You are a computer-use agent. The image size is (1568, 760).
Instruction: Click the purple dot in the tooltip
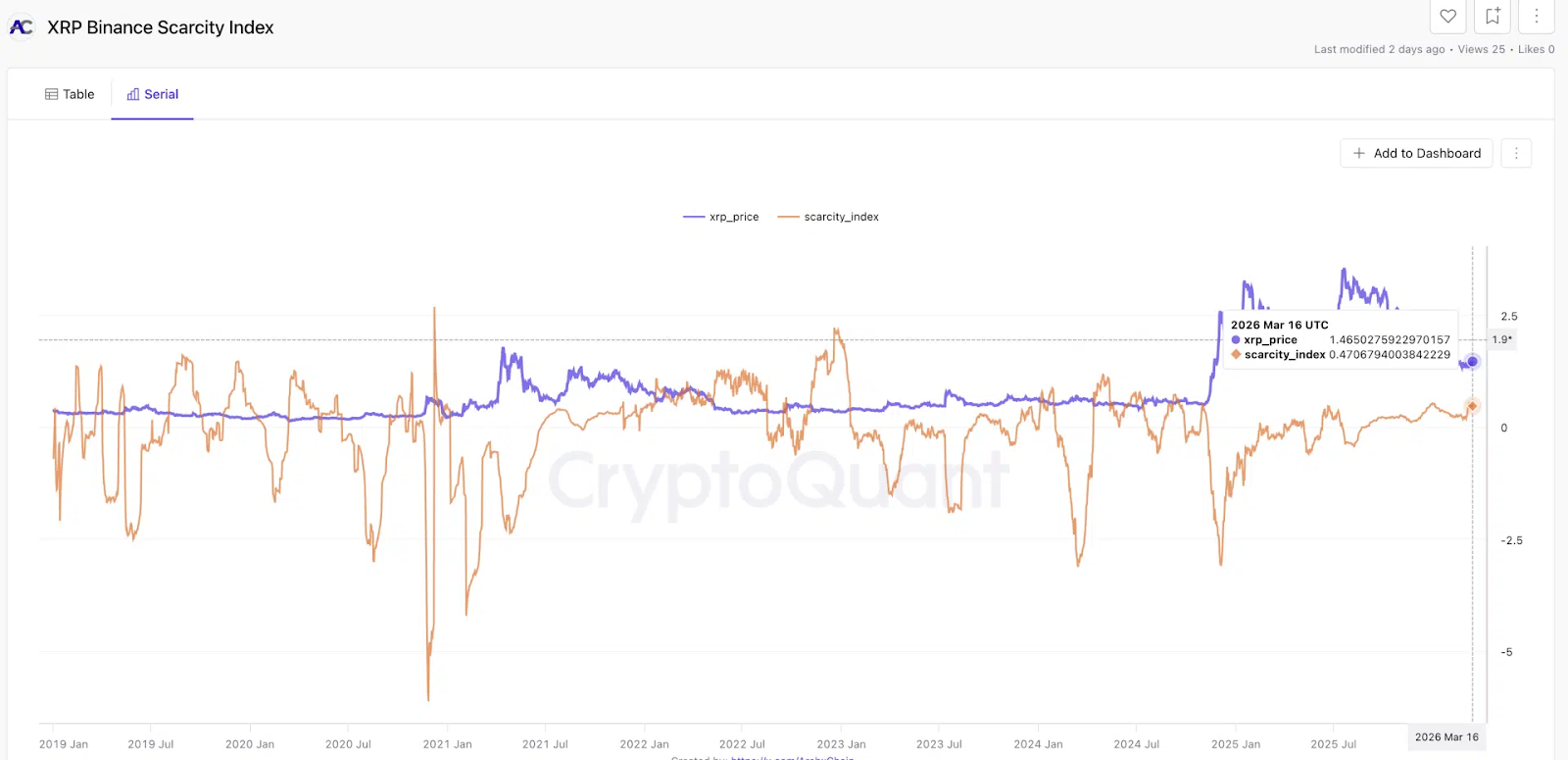point(1236,340)
